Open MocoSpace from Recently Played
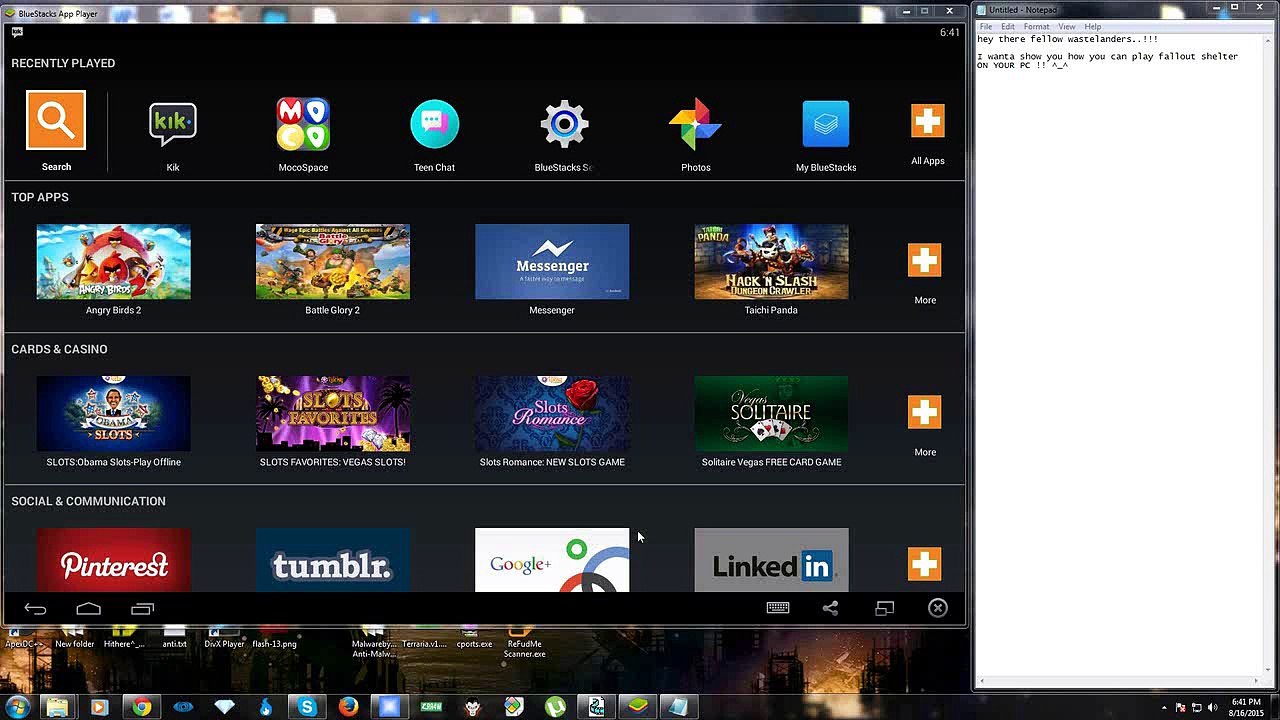The height and width of the screenshot is (720, 1280). (303, 124)
